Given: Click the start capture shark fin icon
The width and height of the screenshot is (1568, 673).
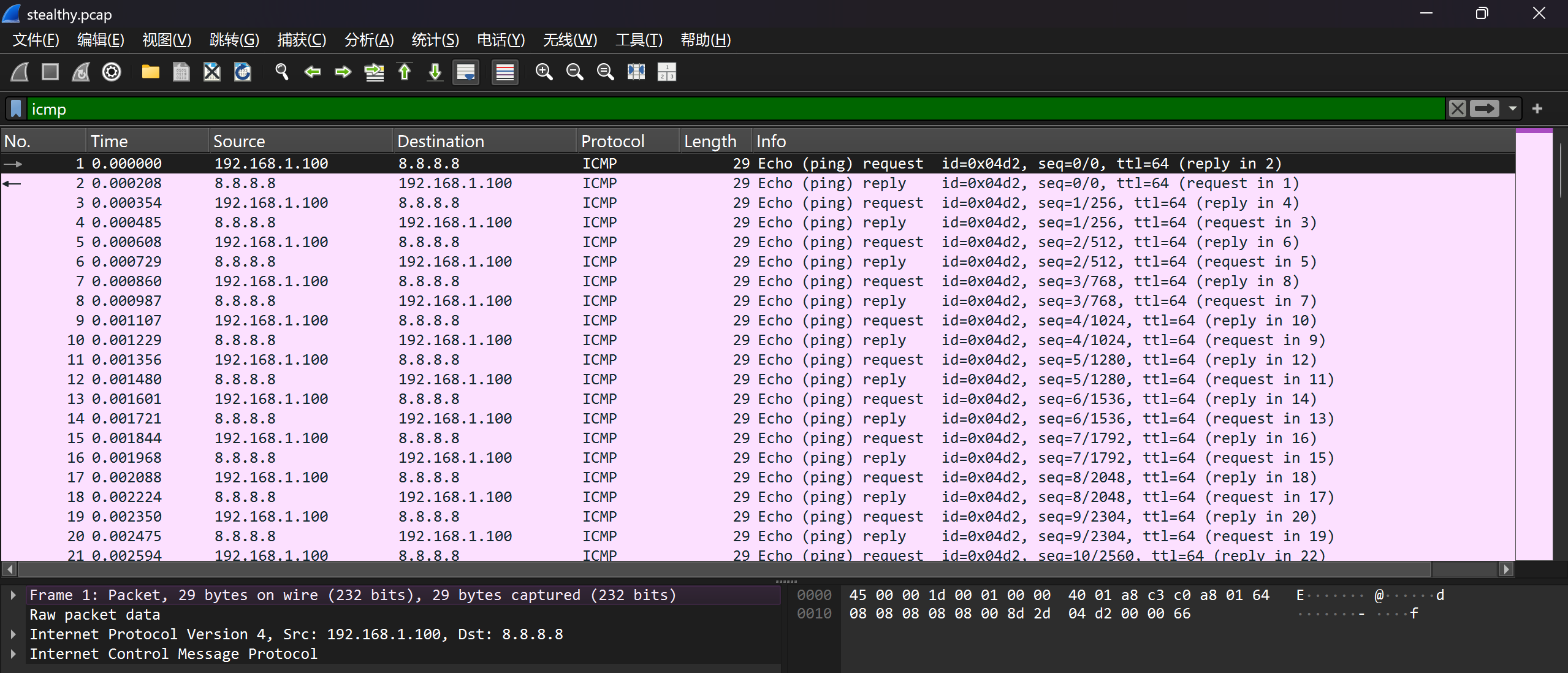Looking at the screenshot, I should tap(20, 72).
